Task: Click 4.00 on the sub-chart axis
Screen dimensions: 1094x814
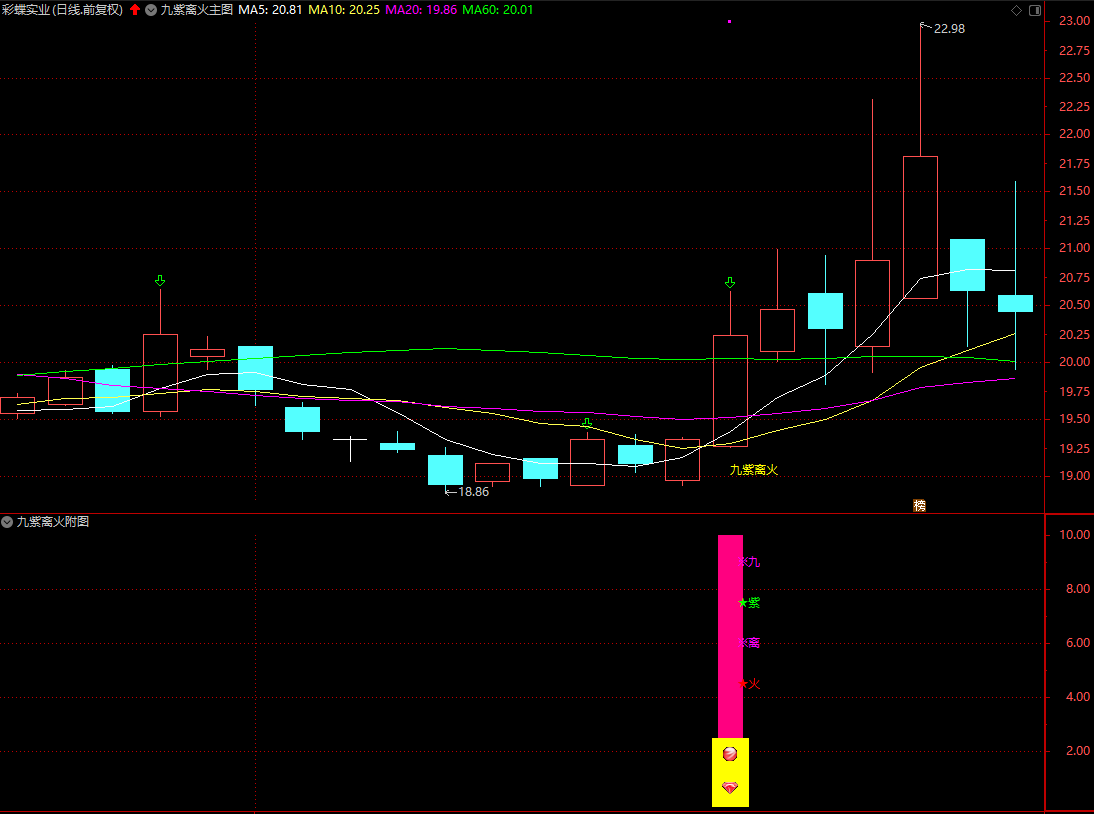Action: click(1078, 696)
